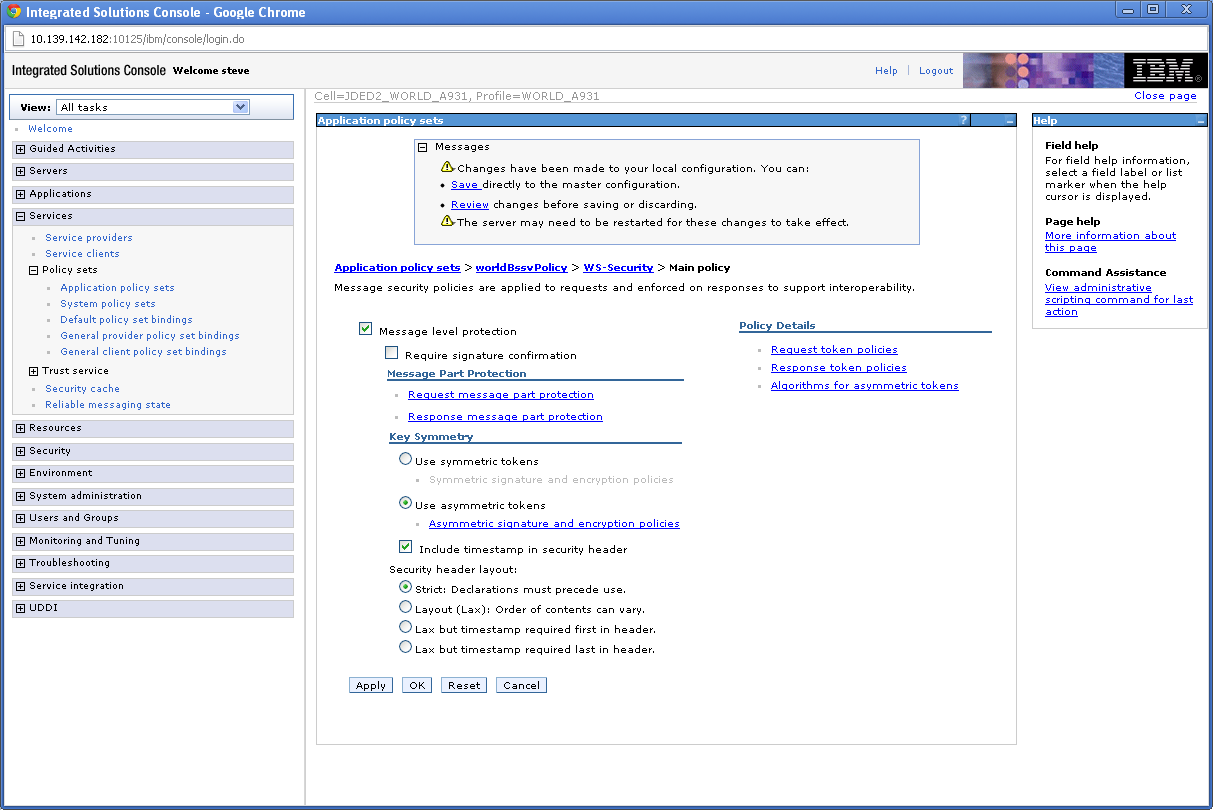Collapse the Messages box
This screenshot has width=1213, height=810.
tap(422, 147)
